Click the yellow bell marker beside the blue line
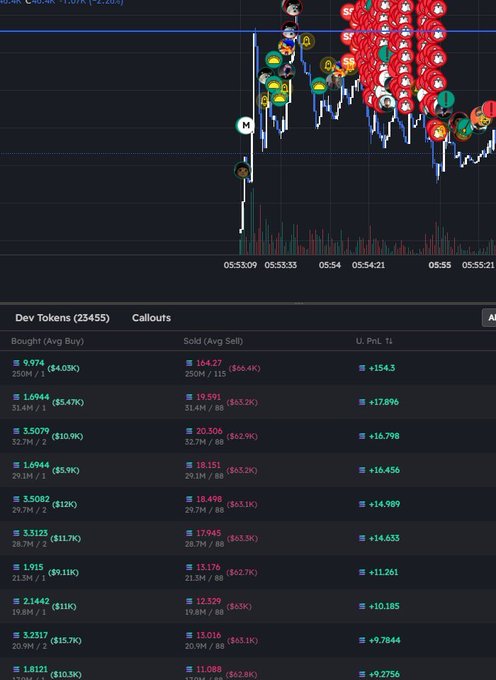The height and width of the screenshot is (680, 496). tap(306, 41)
